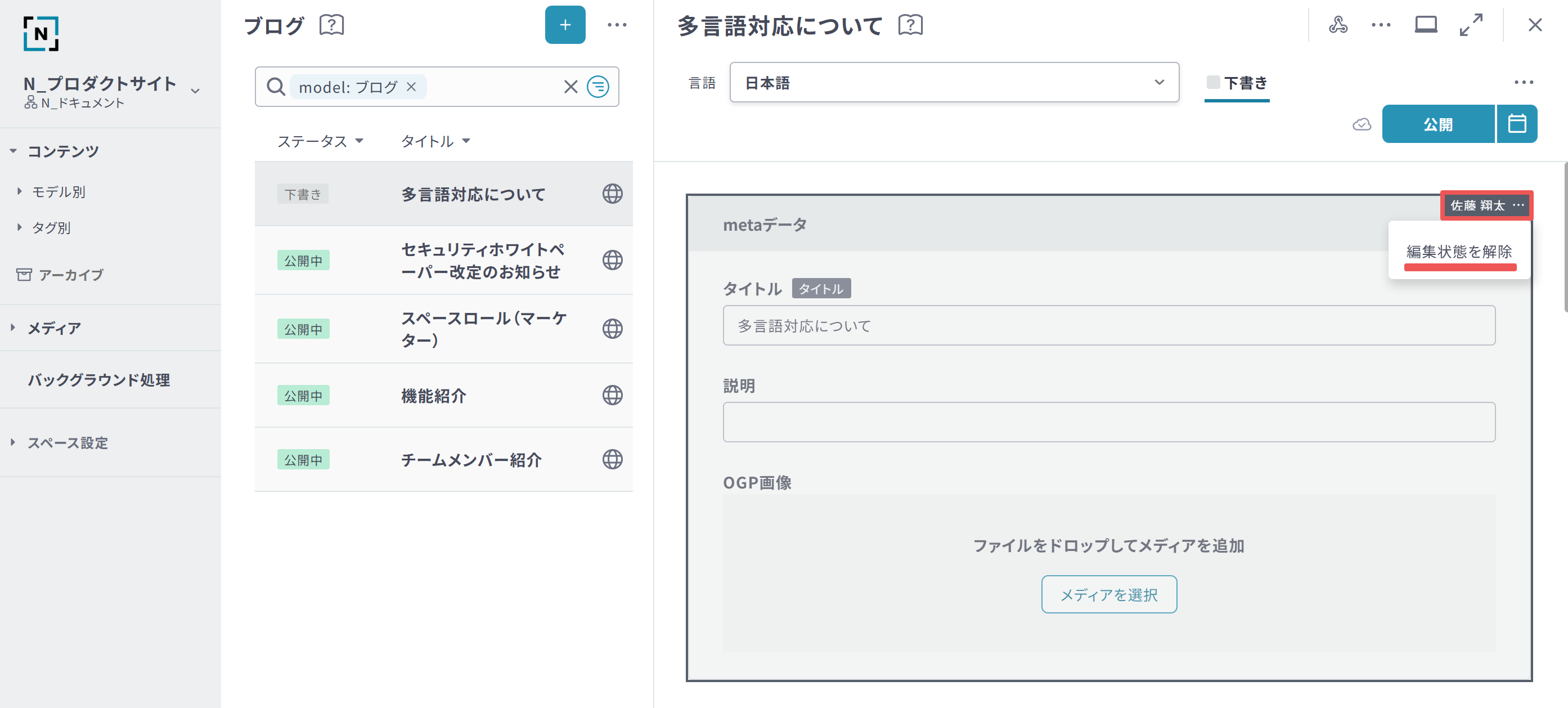Click the globe icon for 機能紹介 row
1568x708 pixels.
pos(612,396)
